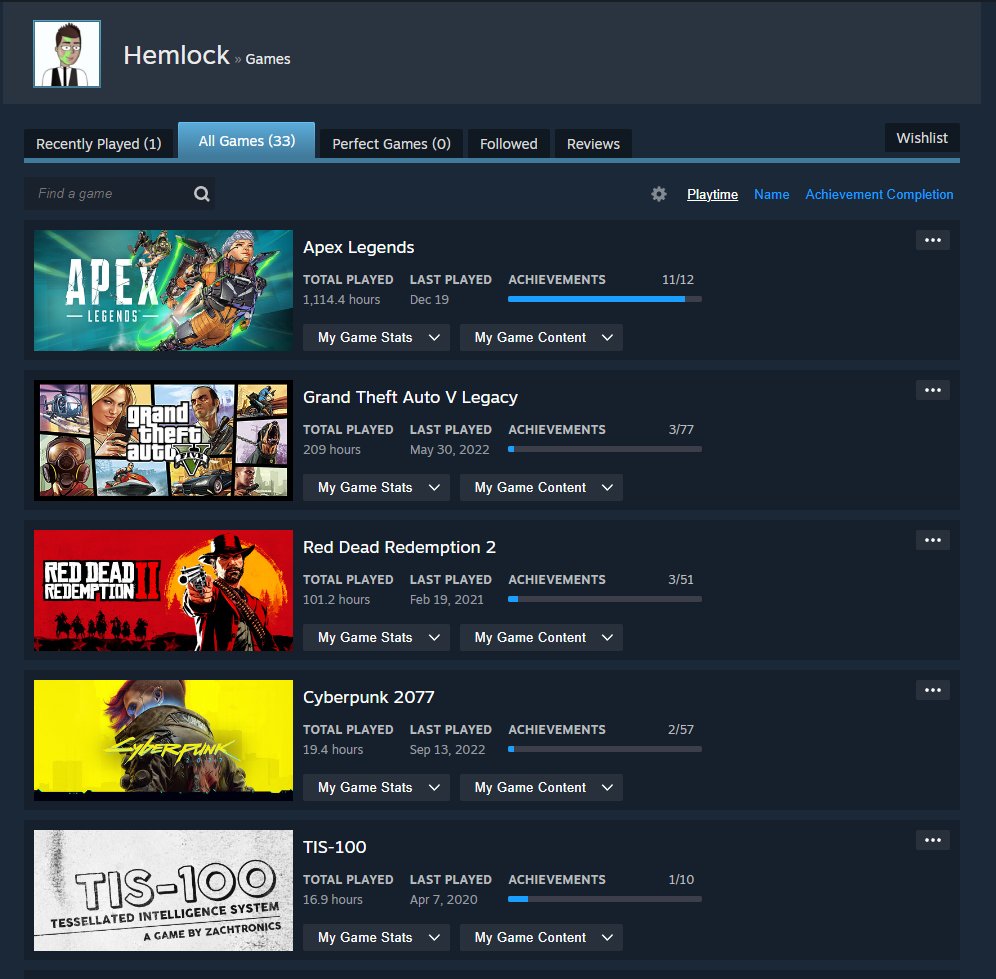The width and height of the screenshot is (996, 979).
Task: Open the three-dot menu for TIS-100
Action: pyautogui.click(x=932, y=840)
